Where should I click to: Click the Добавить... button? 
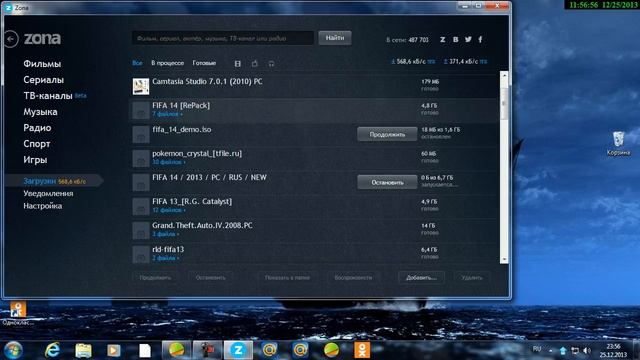tap(421, 278)
